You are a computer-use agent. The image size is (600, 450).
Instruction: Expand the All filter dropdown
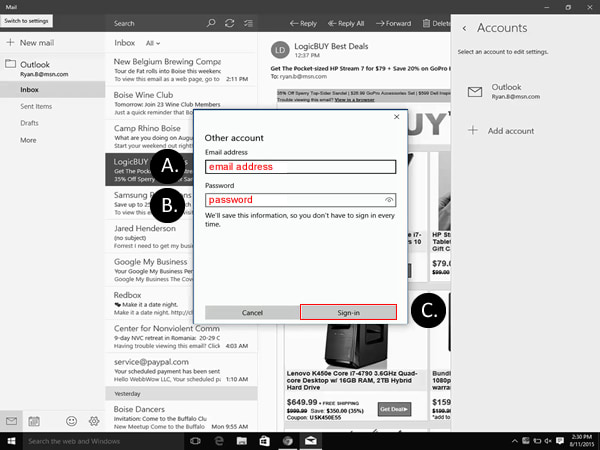[x=152, y=43]
